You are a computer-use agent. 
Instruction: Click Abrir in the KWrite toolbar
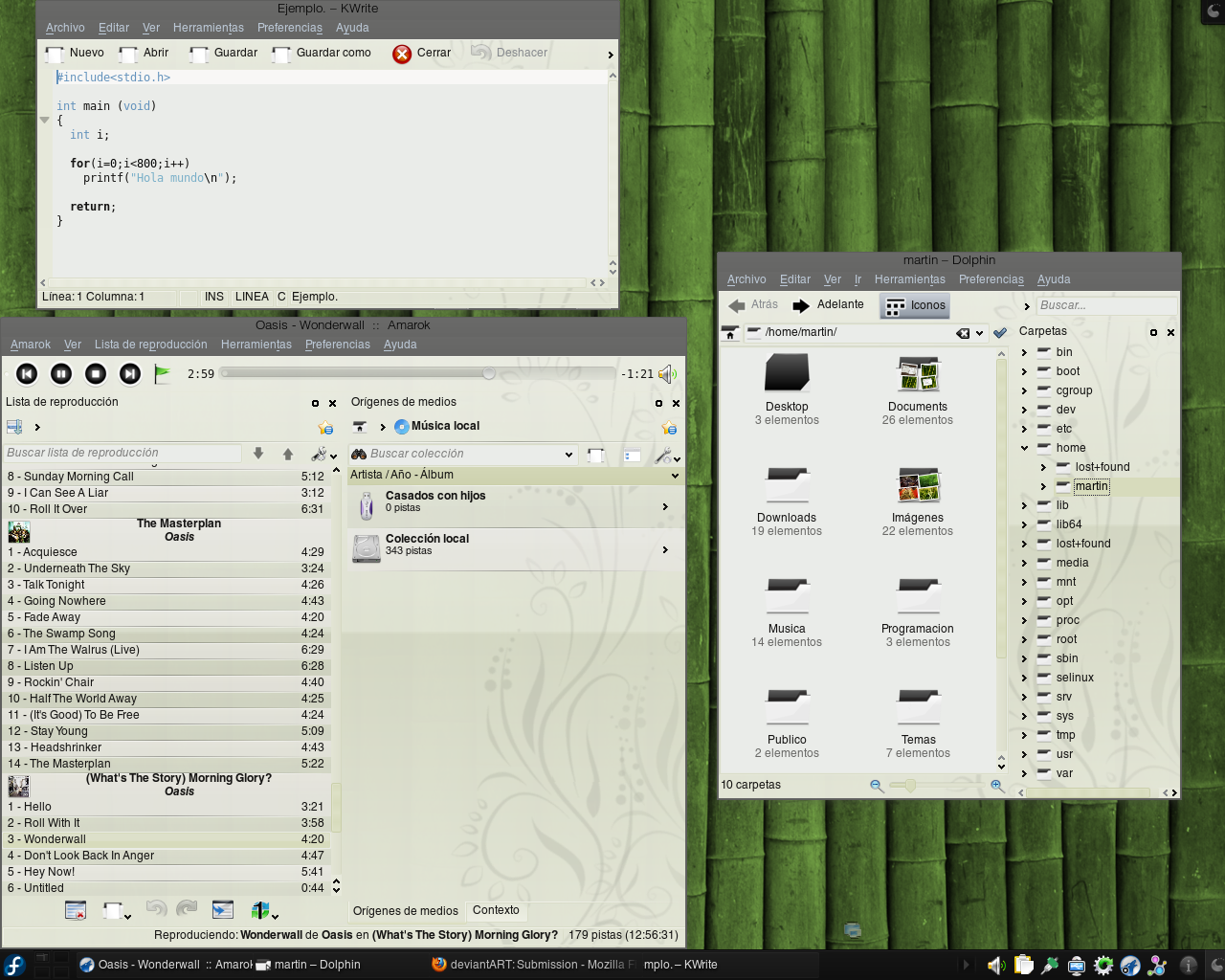tap(144, 54)
